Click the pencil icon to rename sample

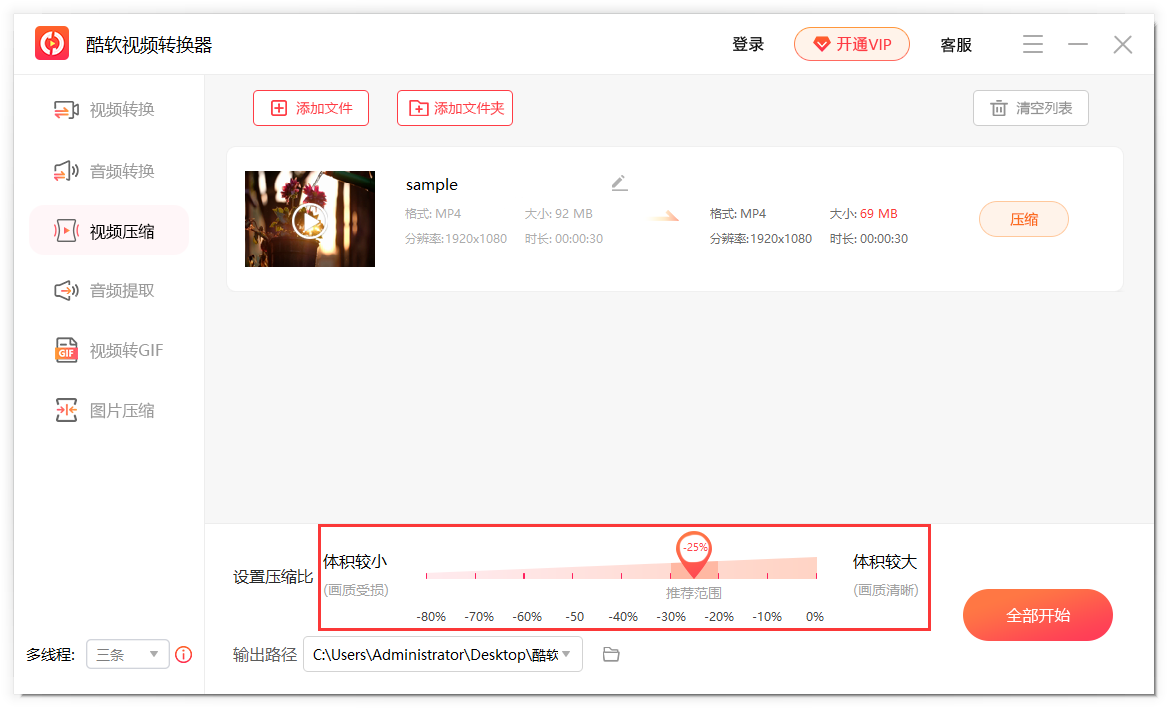pyautogui.click(x=619, y=183)
